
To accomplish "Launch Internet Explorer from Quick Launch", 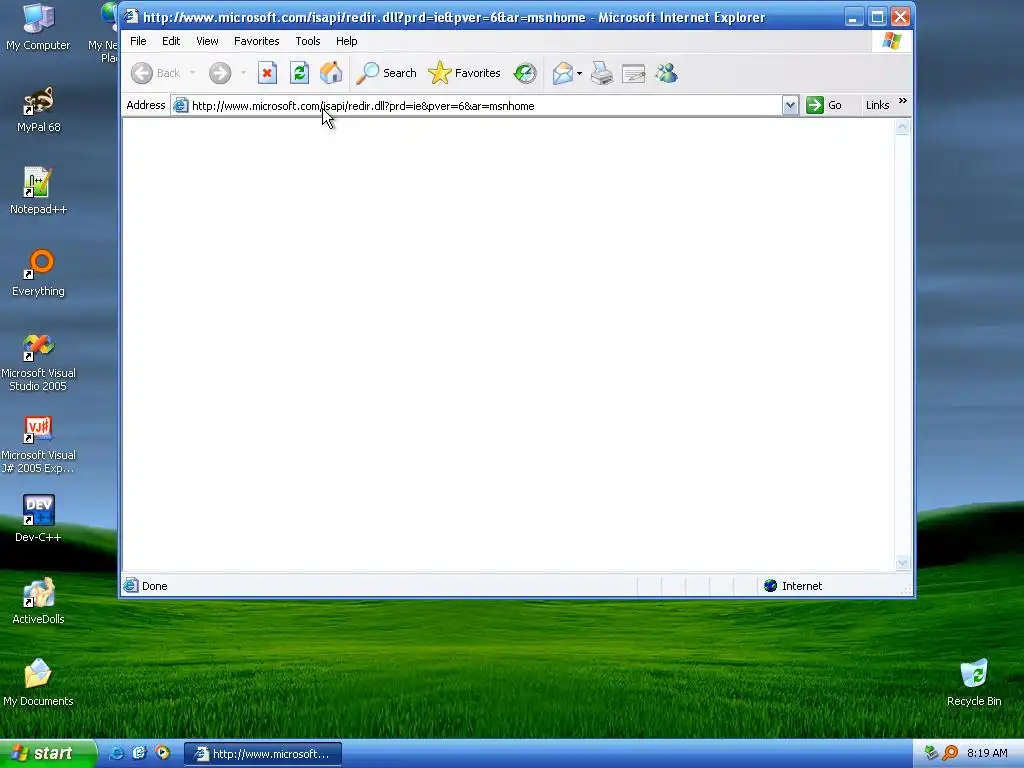I will point(116,753).
